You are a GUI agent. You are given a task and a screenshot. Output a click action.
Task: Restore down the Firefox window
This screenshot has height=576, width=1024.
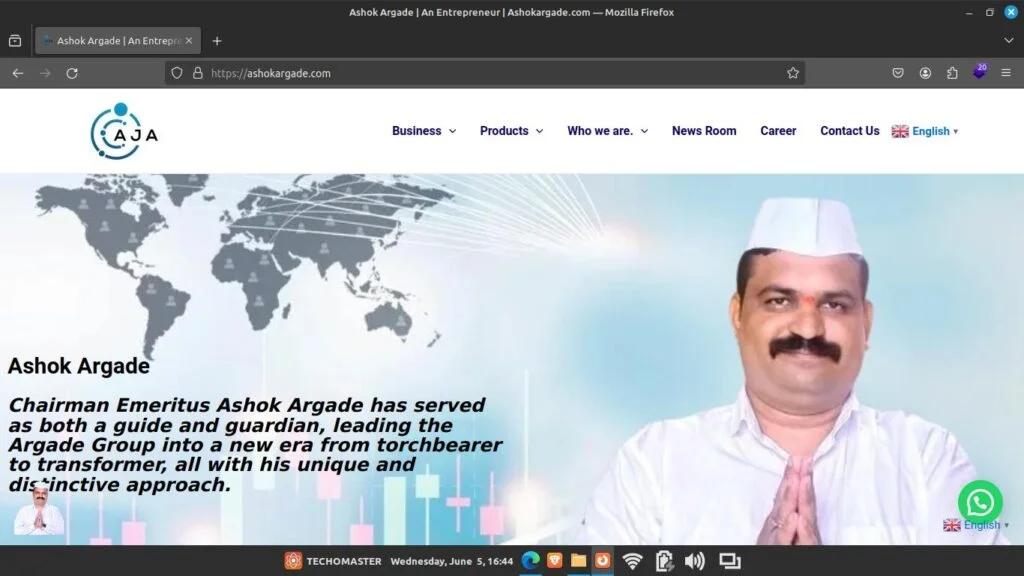point(989,12)
